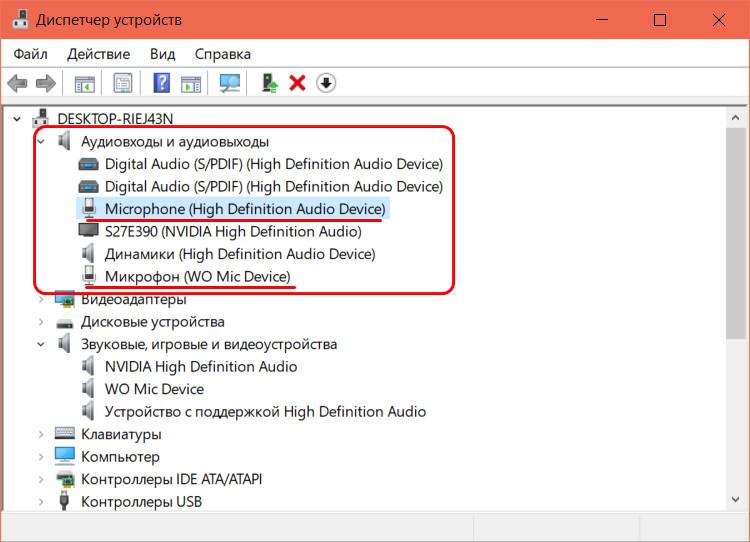Open the Вид menu

(x=163, y=54)
